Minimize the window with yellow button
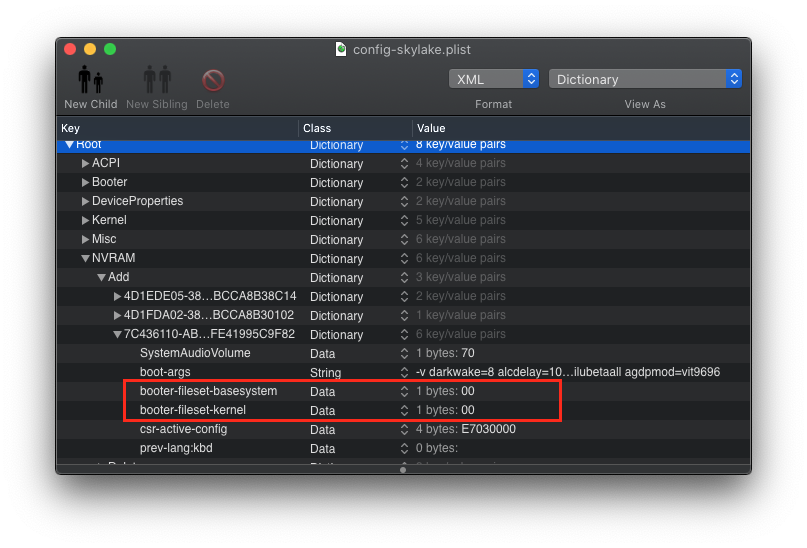This screenshot has height=548, width=807. coord(90,49)
